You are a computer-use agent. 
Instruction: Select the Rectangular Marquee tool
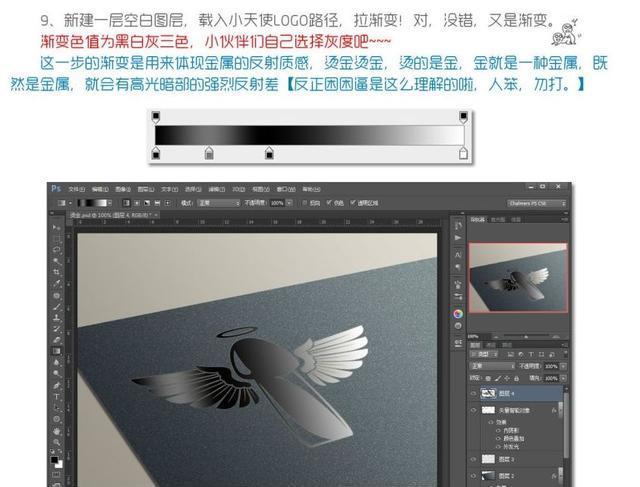pyautogui.click(x=56, y=238)
